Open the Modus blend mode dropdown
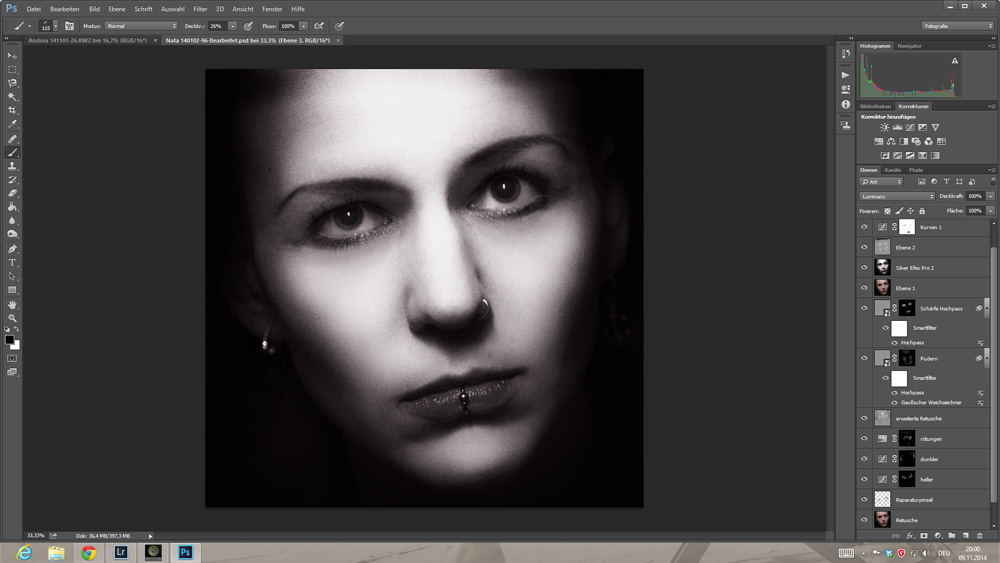 [x=140, y=26]
